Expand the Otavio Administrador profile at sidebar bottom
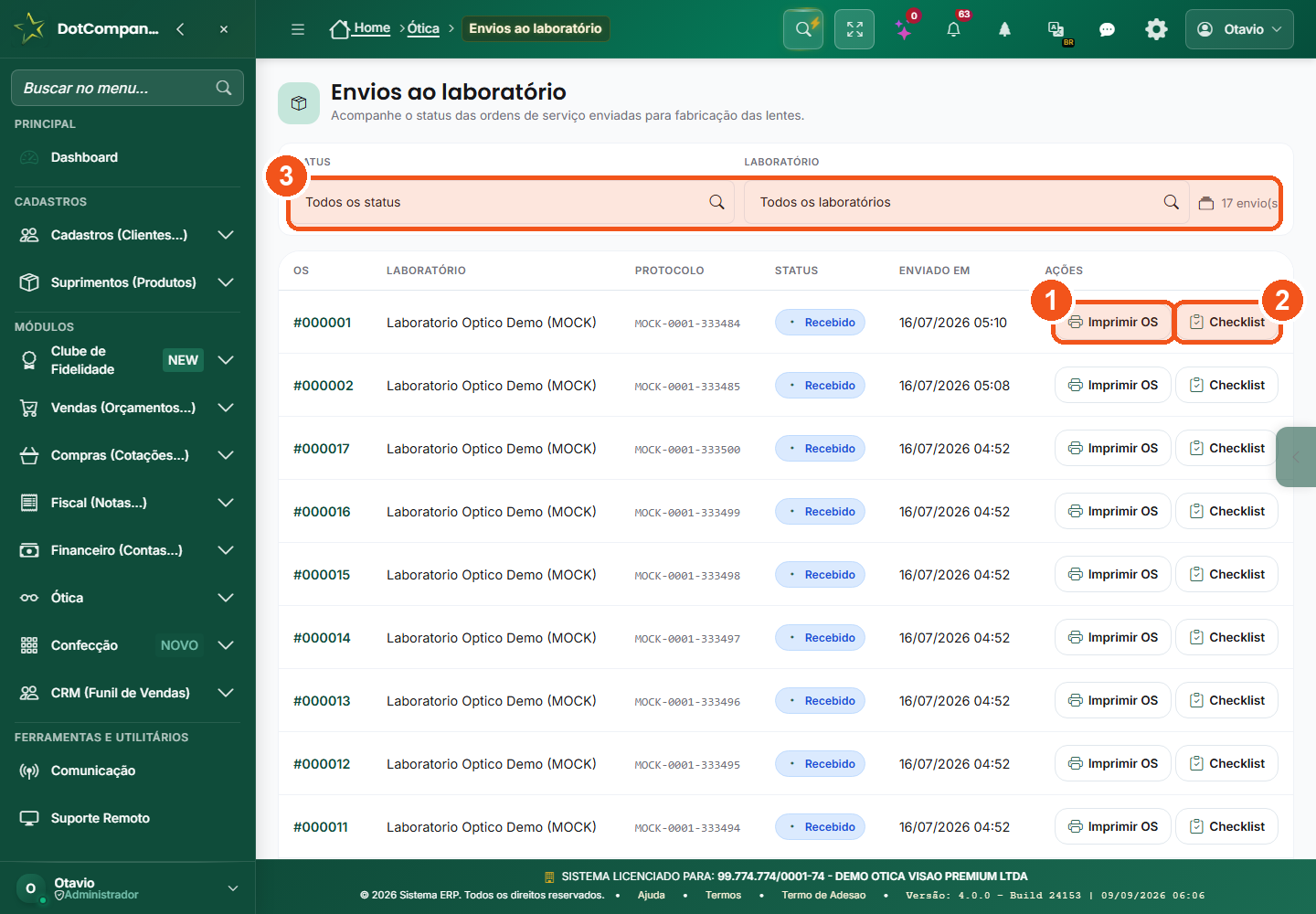Screen dimensions: 1316x914 [127, 887]
